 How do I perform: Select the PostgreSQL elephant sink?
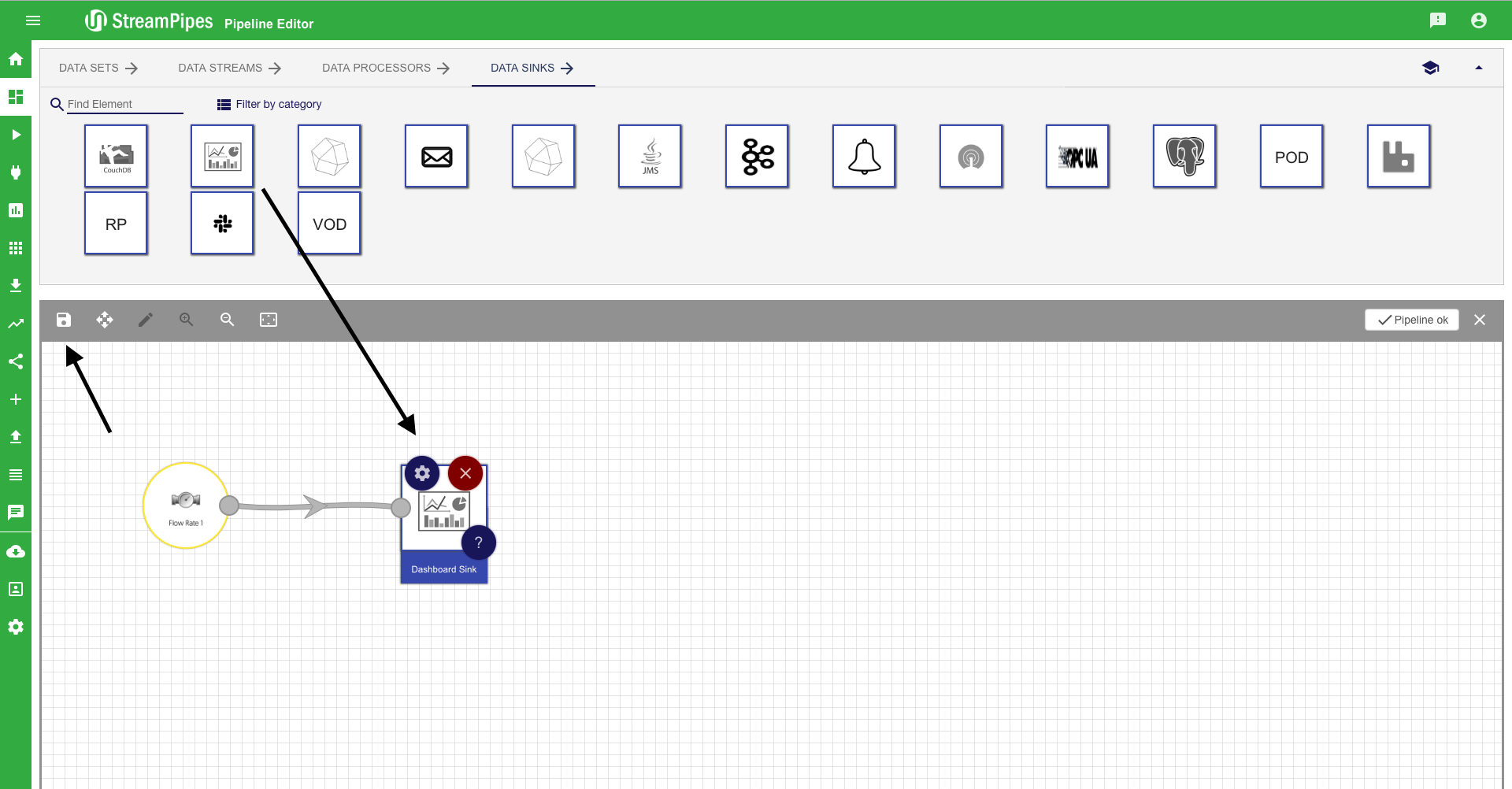pyautogui.click(x=1184, y=156)
